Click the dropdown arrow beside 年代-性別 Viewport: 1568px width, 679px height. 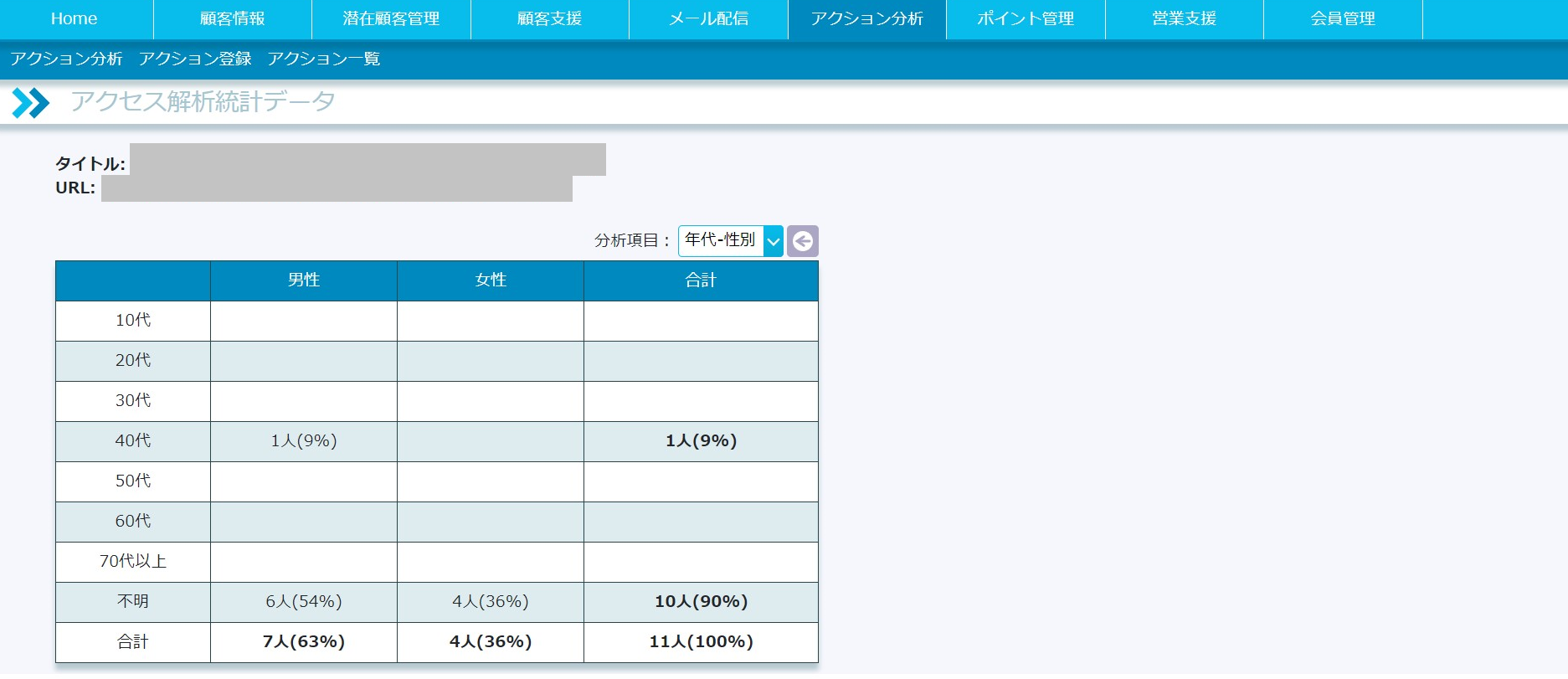click(x=774, y=241)
